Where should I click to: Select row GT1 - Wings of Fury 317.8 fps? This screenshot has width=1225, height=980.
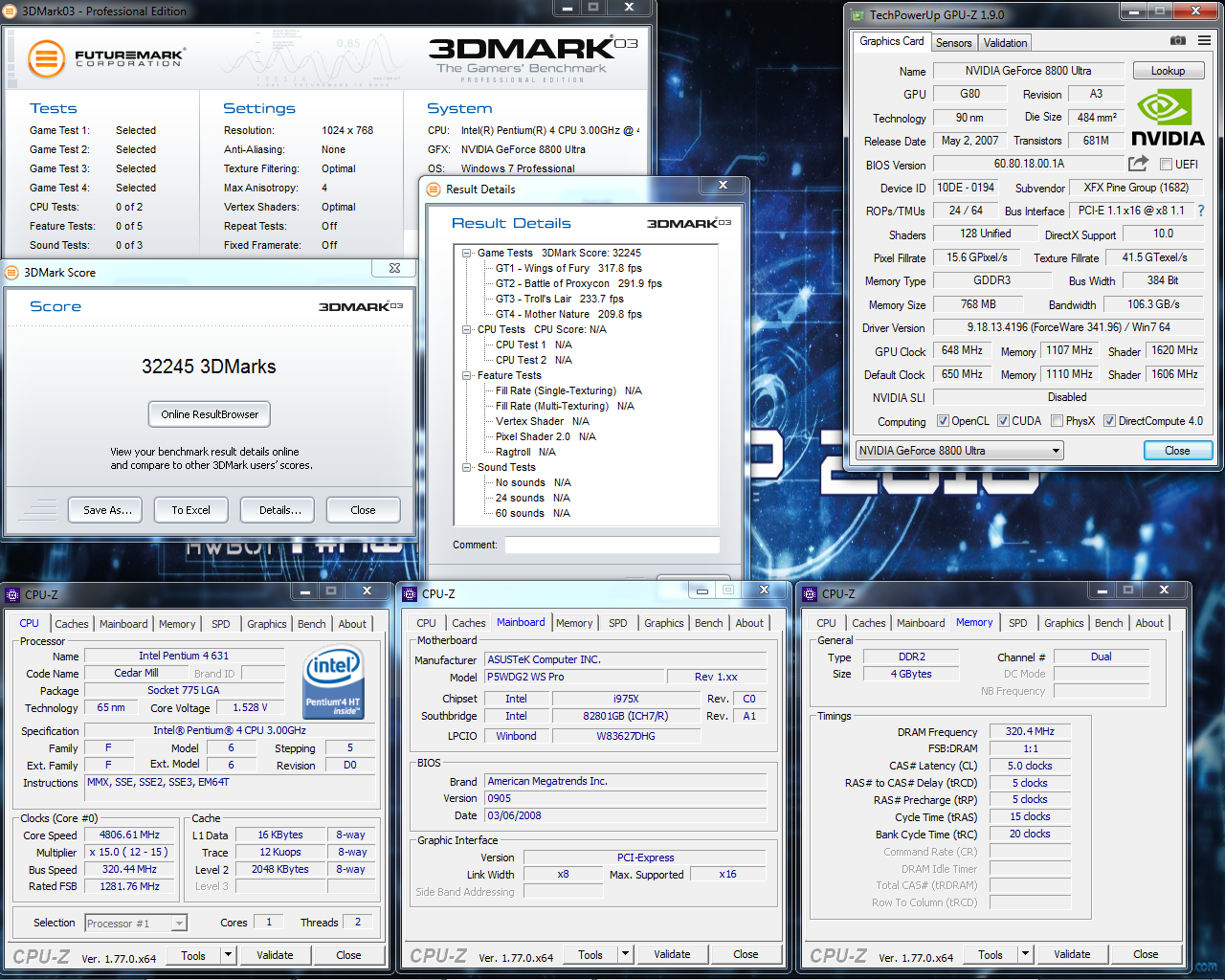(568, 269)
